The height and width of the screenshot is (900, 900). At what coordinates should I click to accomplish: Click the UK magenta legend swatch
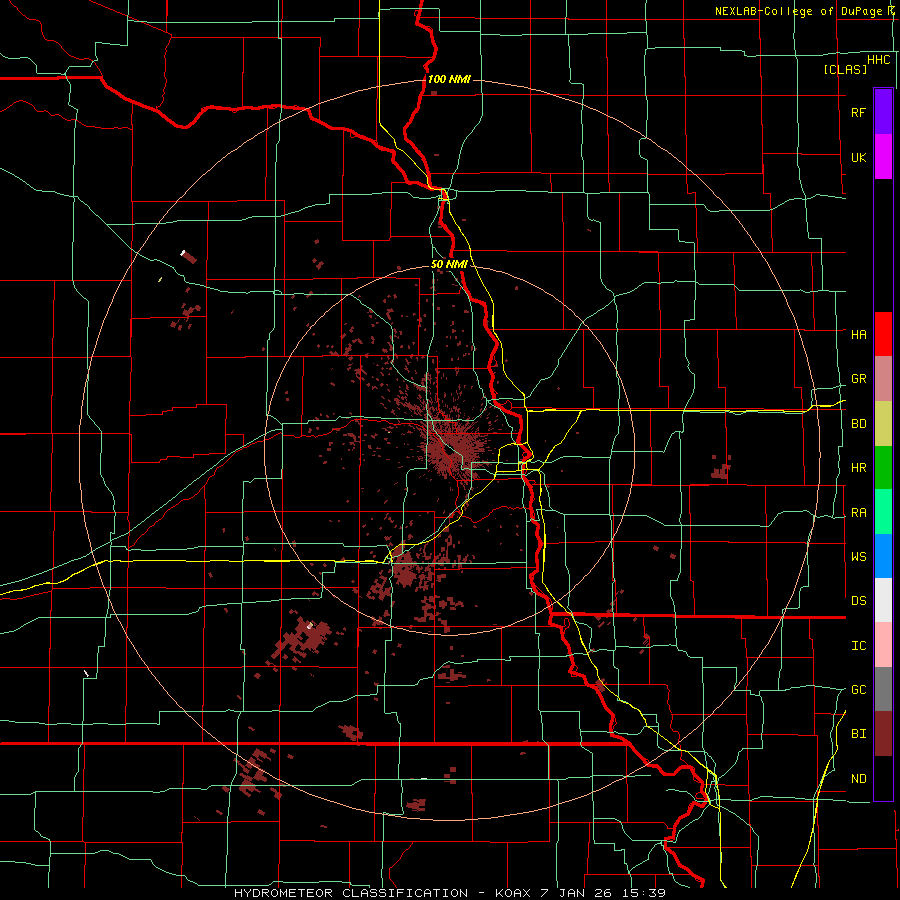coord(883,157)
